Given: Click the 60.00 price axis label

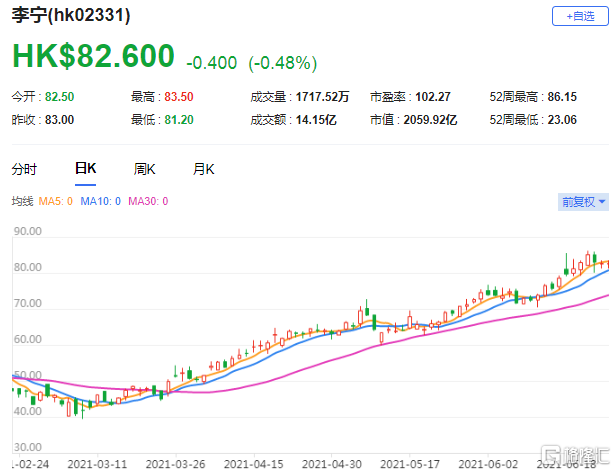Looking at the screenshot, I should point(28,339).
